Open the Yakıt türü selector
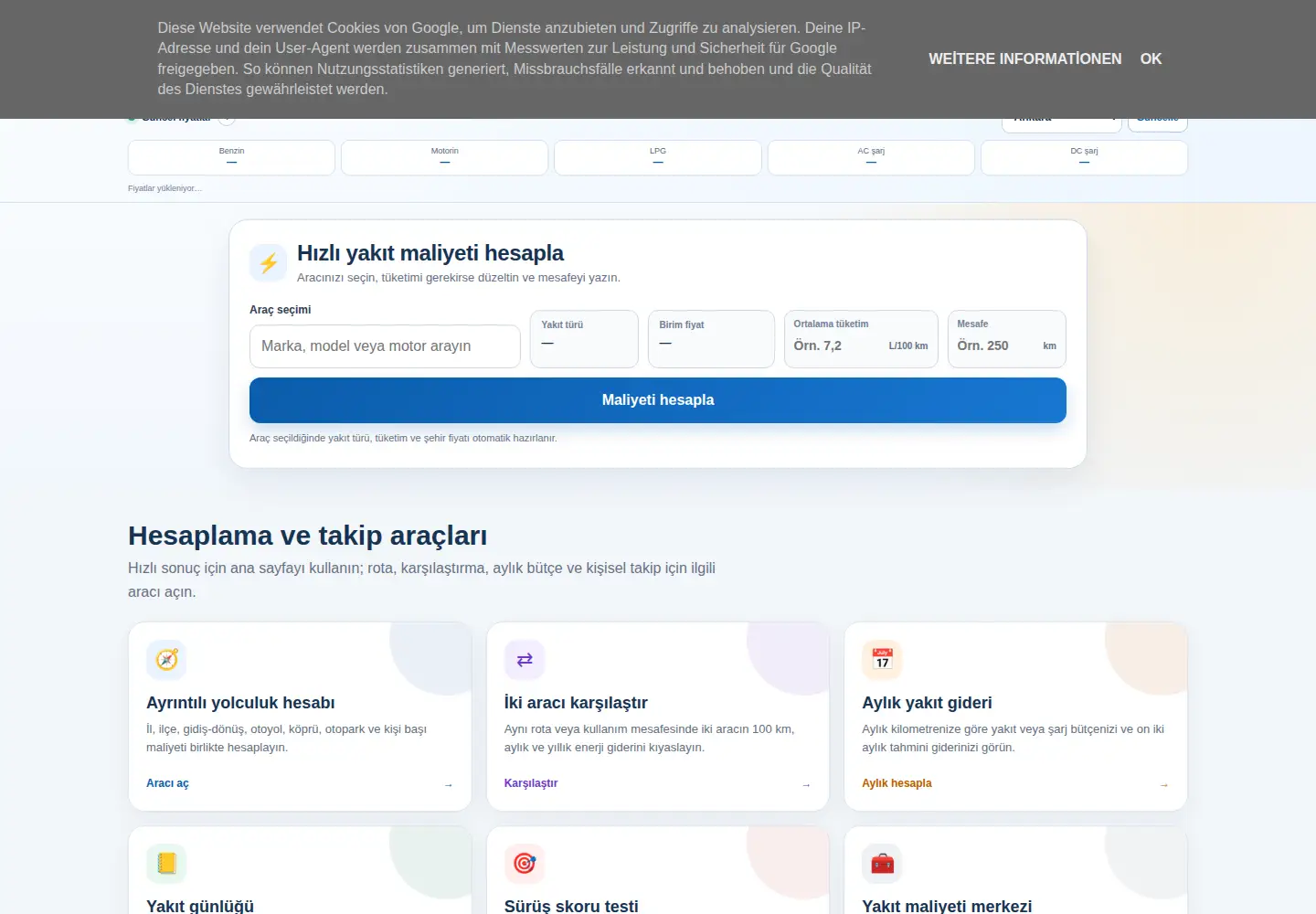The height and width of the screenshot is (914, 1316). coord(584,339)
